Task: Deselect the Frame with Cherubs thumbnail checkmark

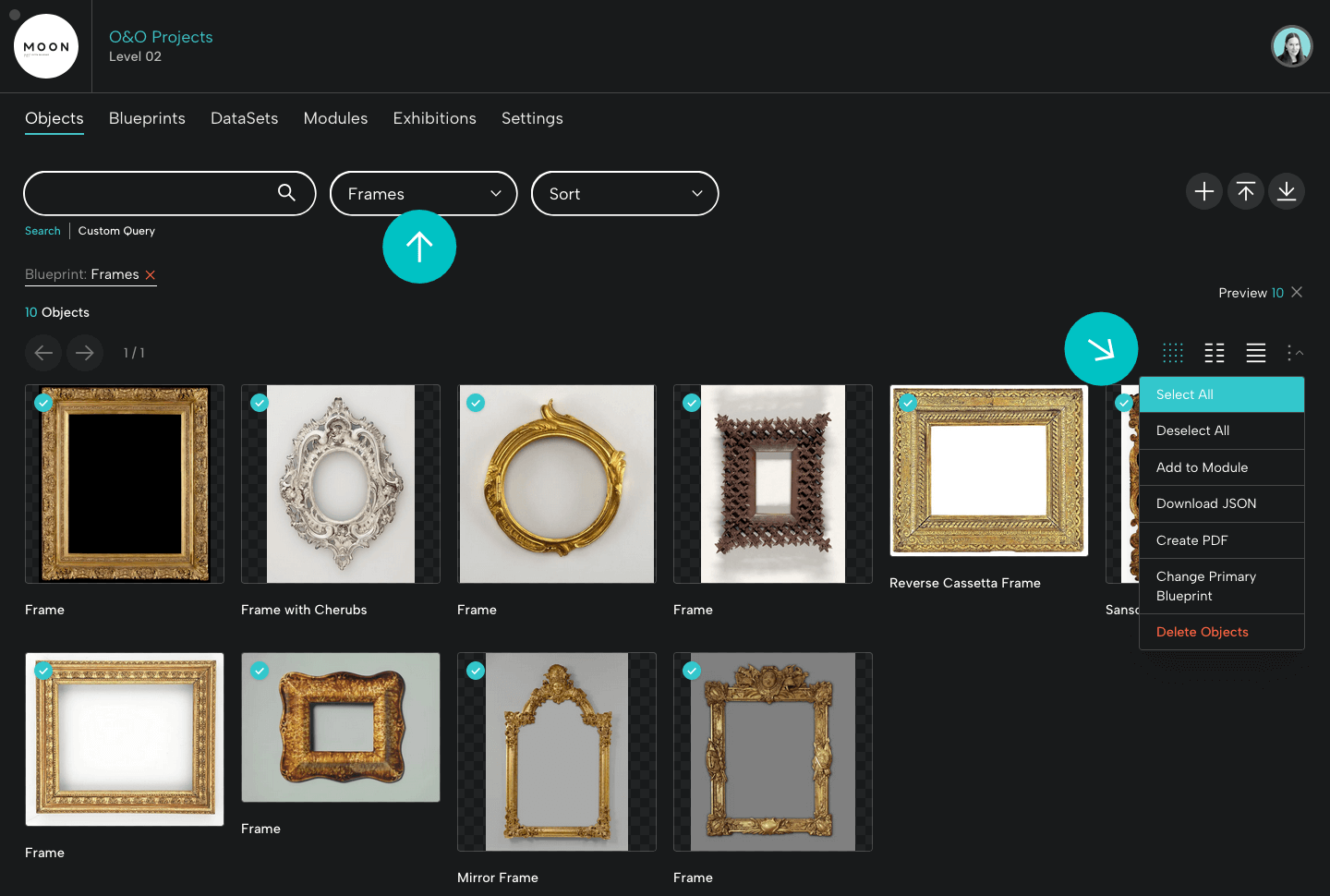Action: click(260, 403)
